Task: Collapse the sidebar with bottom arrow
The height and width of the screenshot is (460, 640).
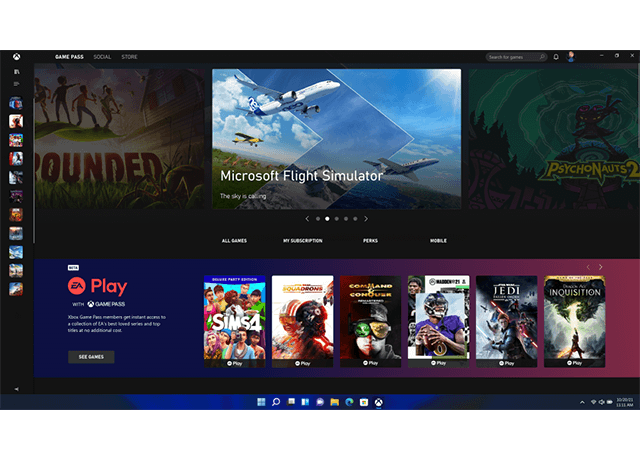Action: (x=16, y=389)
